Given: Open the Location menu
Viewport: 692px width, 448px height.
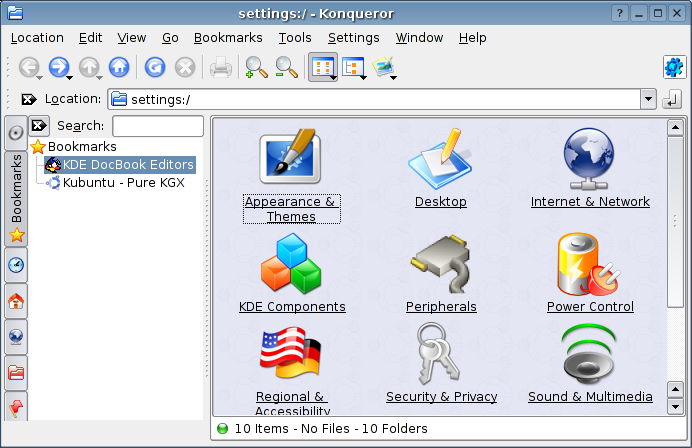Looking at the screenshot, I should coord(37,38).
